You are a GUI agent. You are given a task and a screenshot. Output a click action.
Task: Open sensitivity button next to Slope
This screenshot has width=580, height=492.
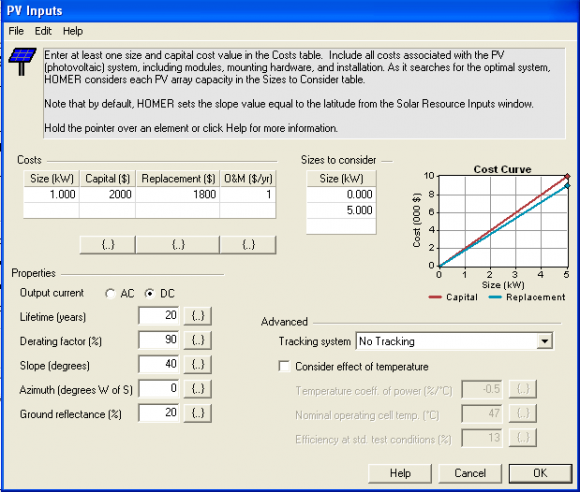pos(198,364)
